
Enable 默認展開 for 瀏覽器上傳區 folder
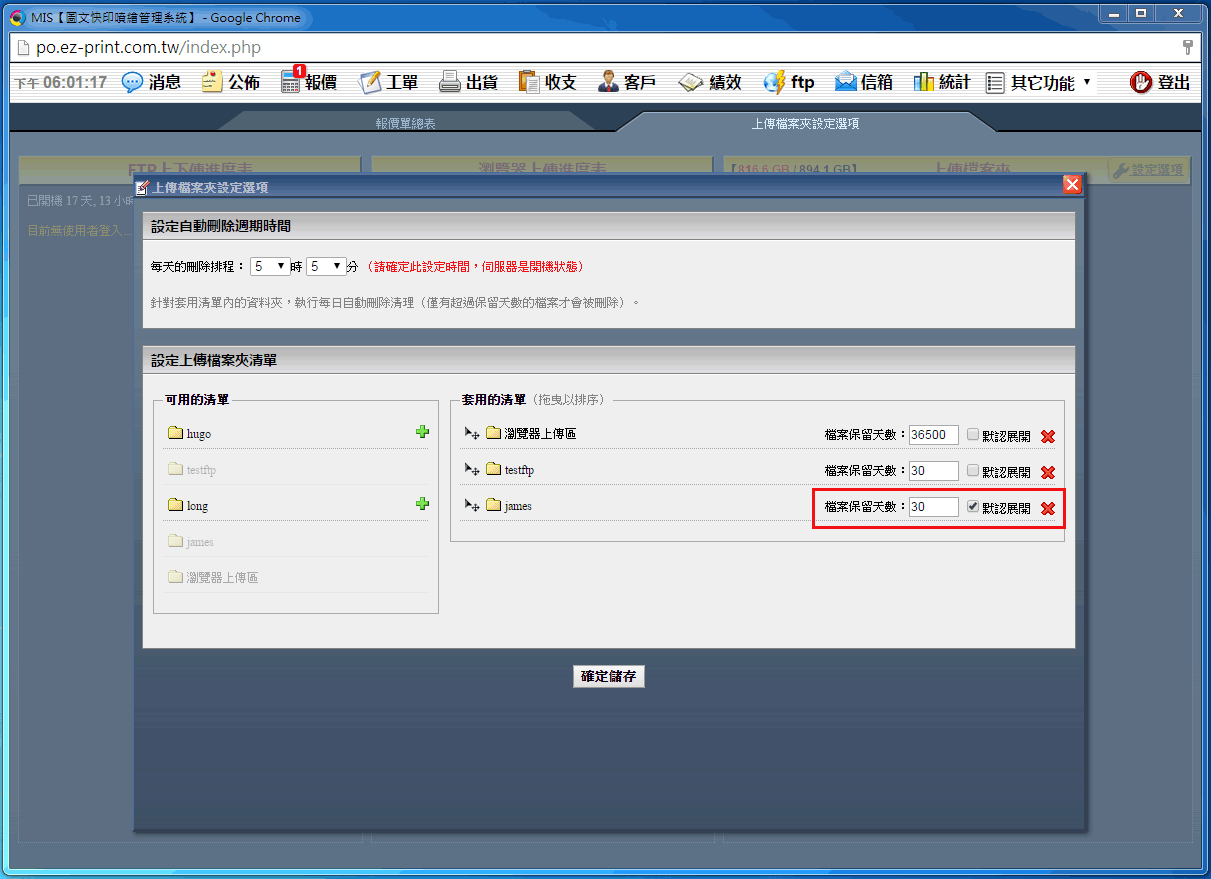[973, 435]
